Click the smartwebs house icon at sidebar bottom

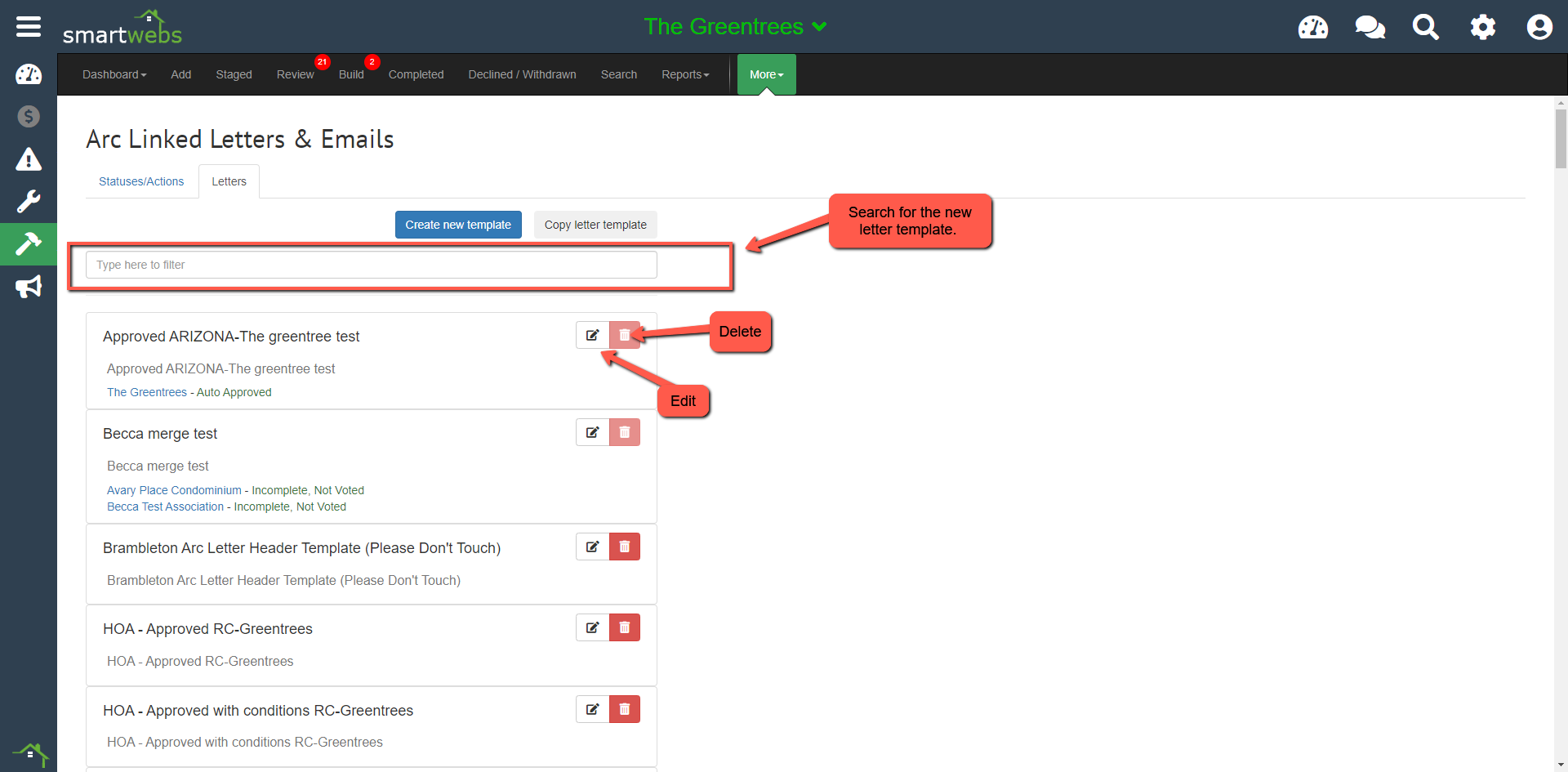(31, 754)
